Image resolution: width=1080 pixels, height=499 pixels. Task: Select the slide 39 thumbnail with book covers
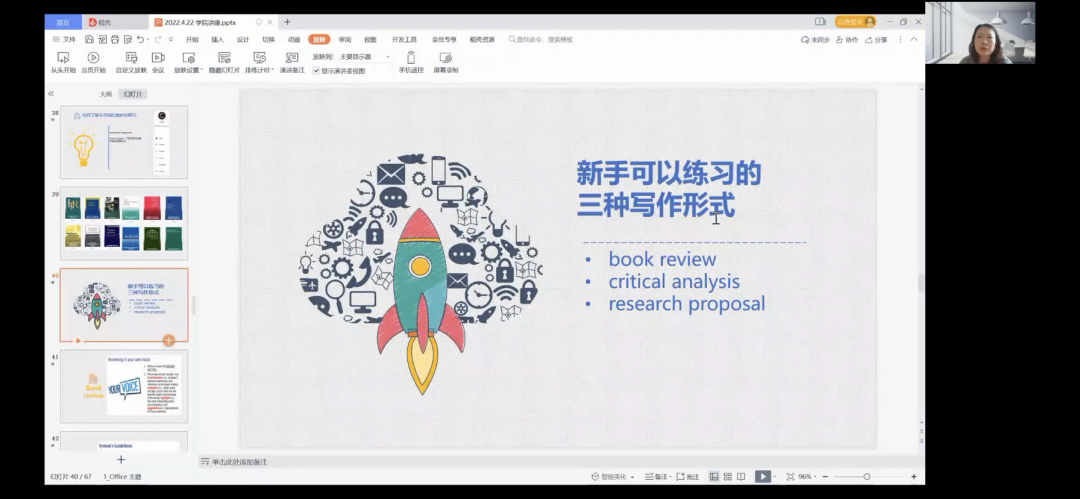coord(124,222)
